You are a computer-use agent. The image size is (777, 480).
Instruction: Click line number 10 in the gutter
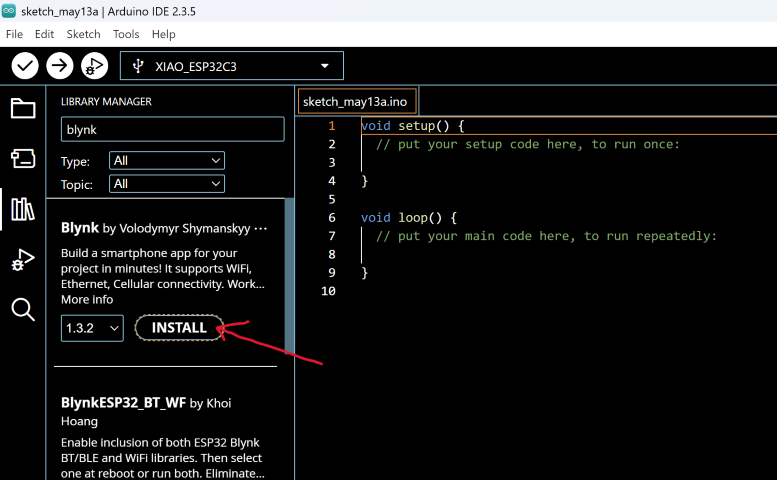click(328, 291)
